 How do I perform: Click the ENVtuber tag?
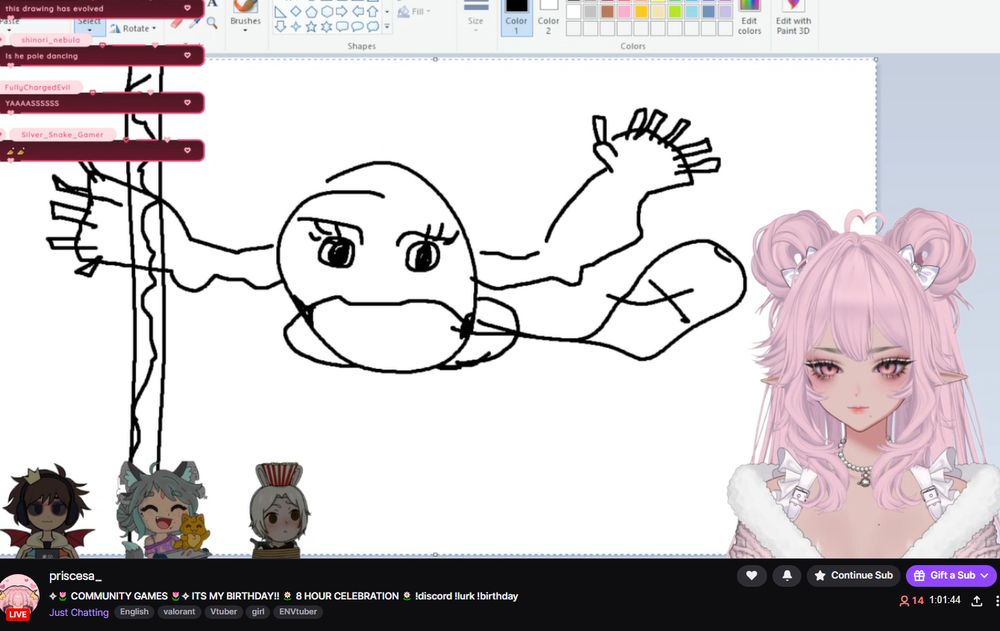(x=298, y=612)
